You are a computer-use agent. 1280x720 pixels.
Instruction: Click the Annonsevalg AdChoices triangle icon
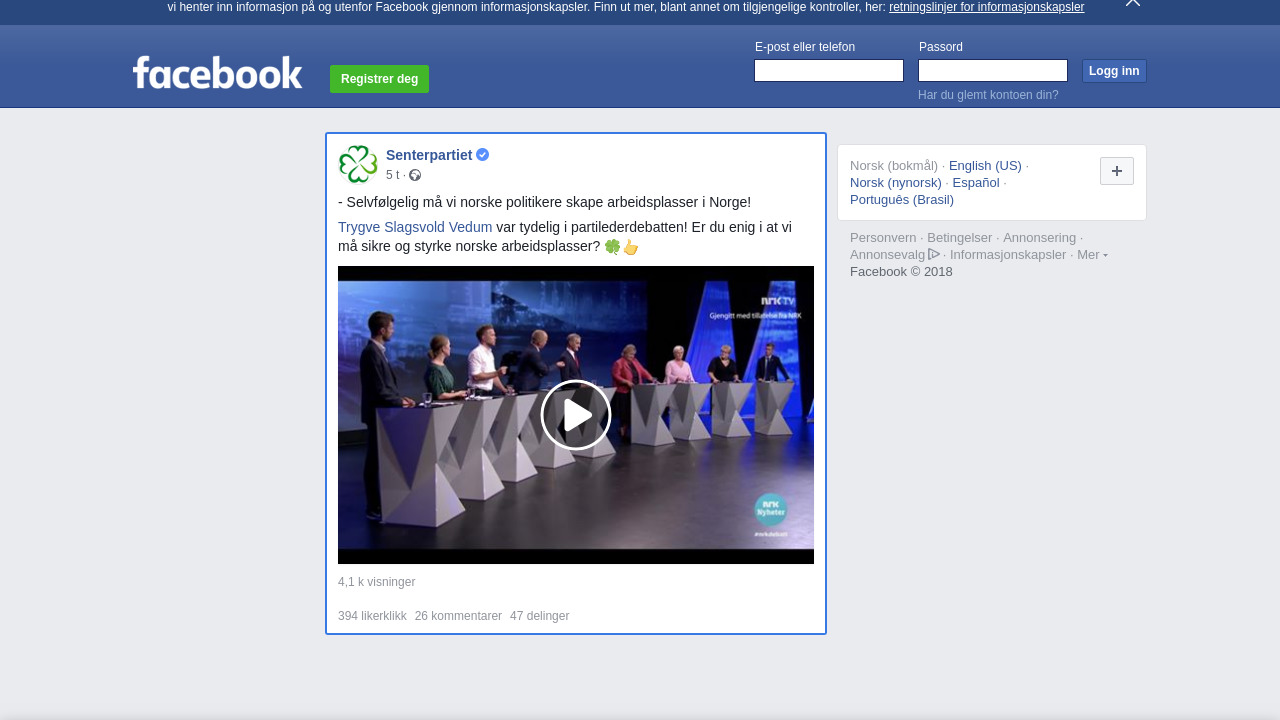pyautogui.click(x=934, y=254)
